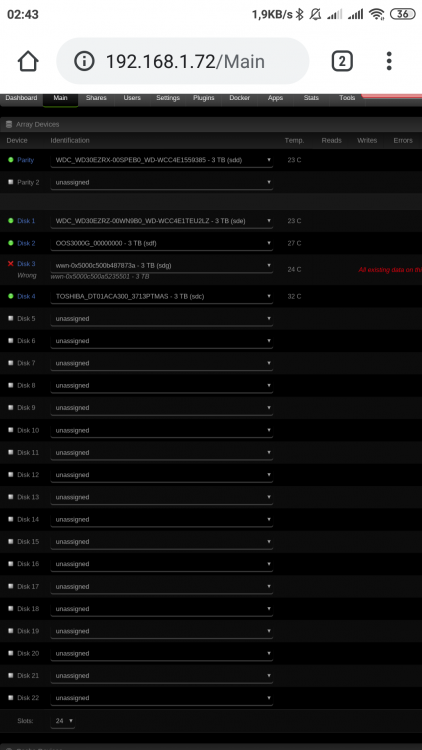
Task: Open the tab switcher showing 2 tabs
Action: coord(342,61)
